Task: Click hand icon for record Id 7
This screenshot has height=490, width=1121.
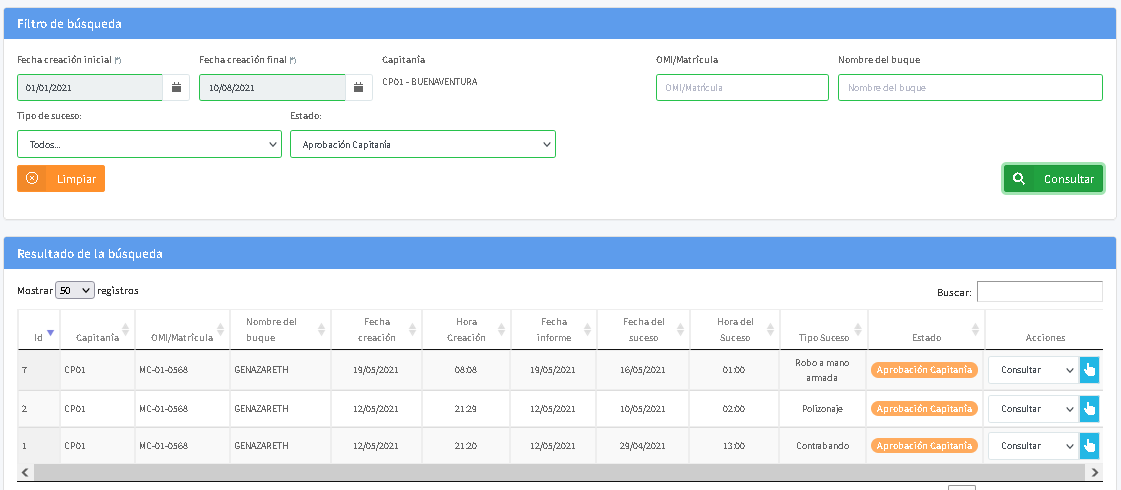Action: point(1089,370)
